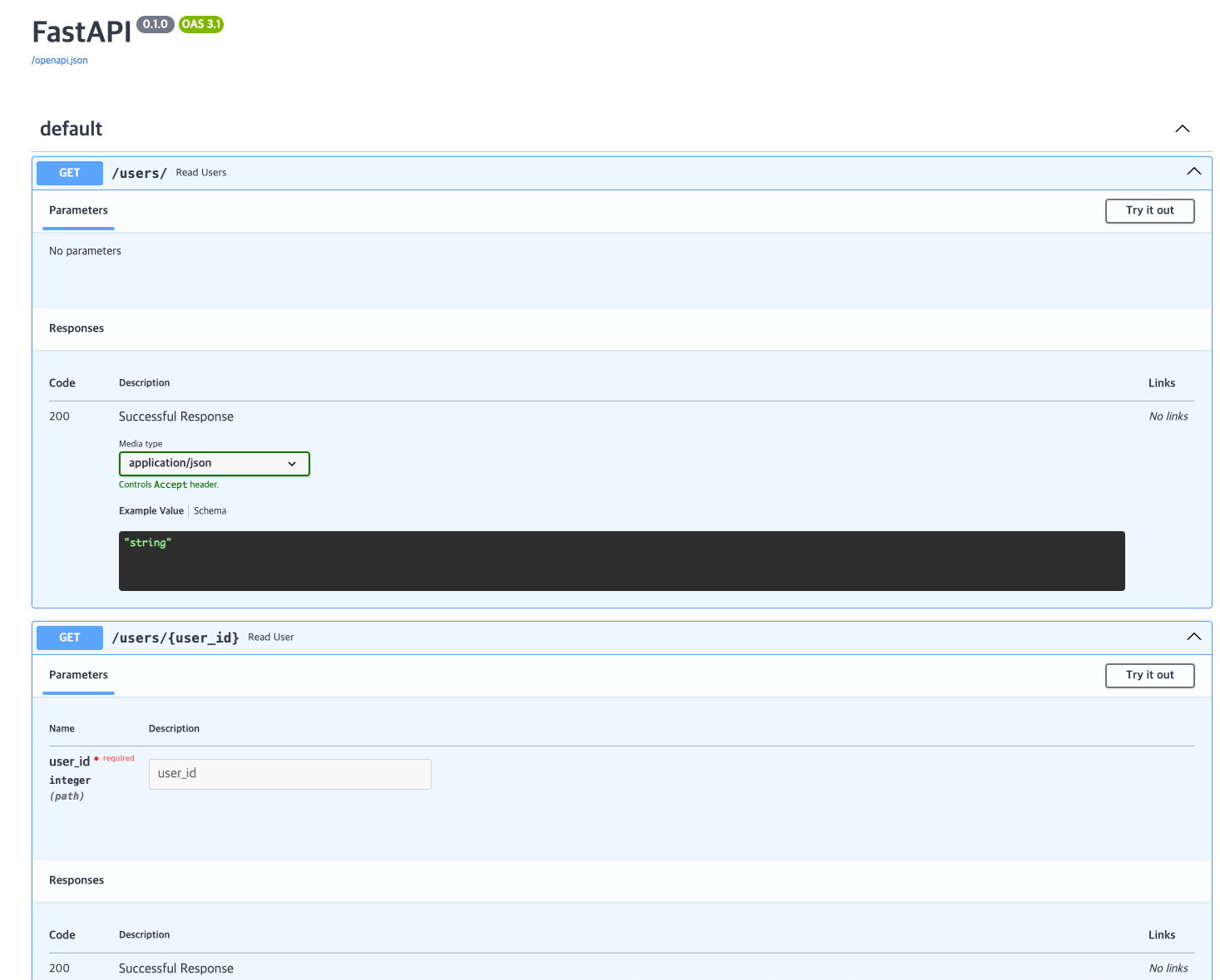Viewport: 1220px width, 980px height.
Task: Open the /openapi.json link
Action: tap(59, 61)
